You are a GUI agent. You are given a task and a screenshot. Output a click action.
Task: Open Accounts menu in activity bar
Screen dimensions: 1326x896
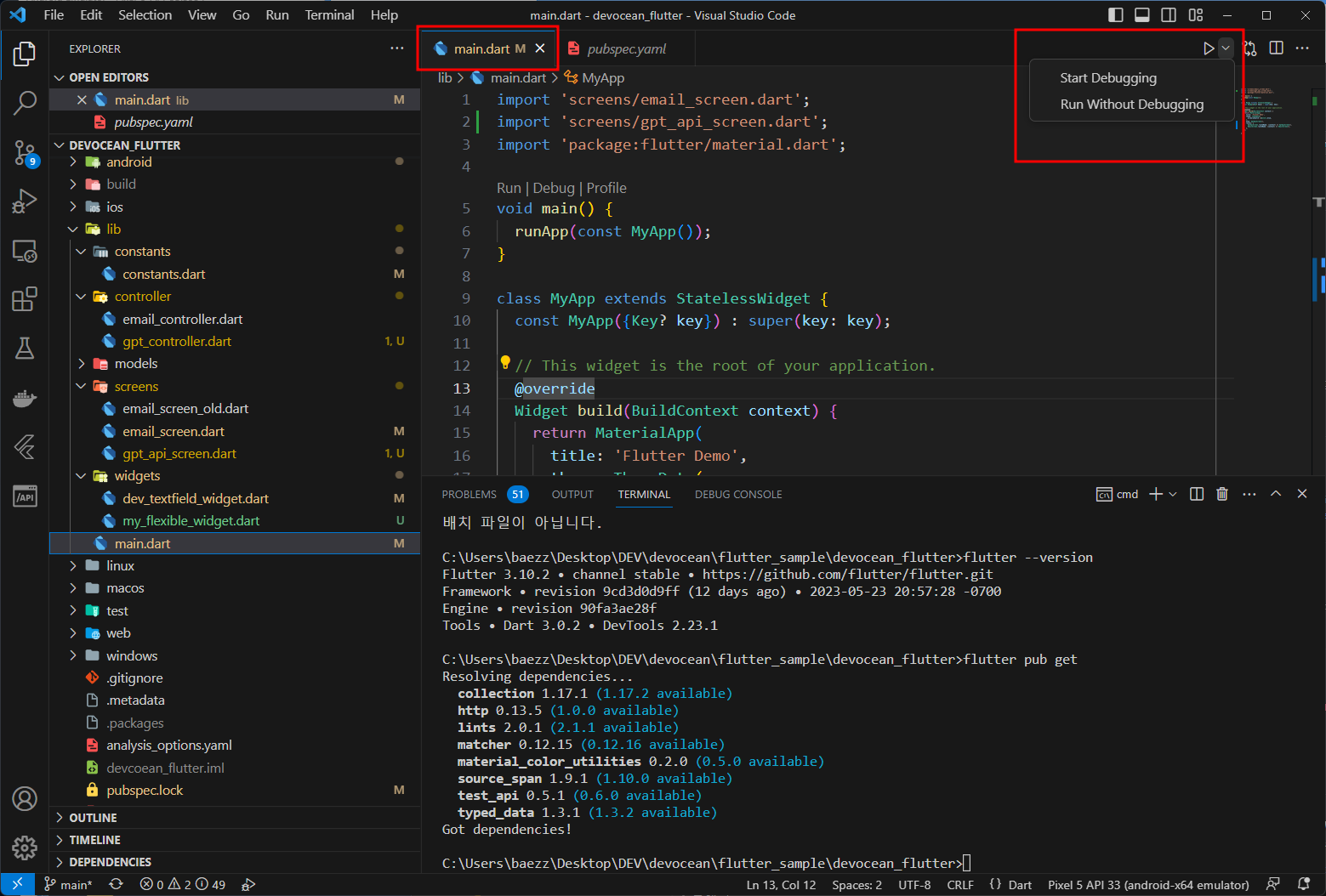click(25, 799)
